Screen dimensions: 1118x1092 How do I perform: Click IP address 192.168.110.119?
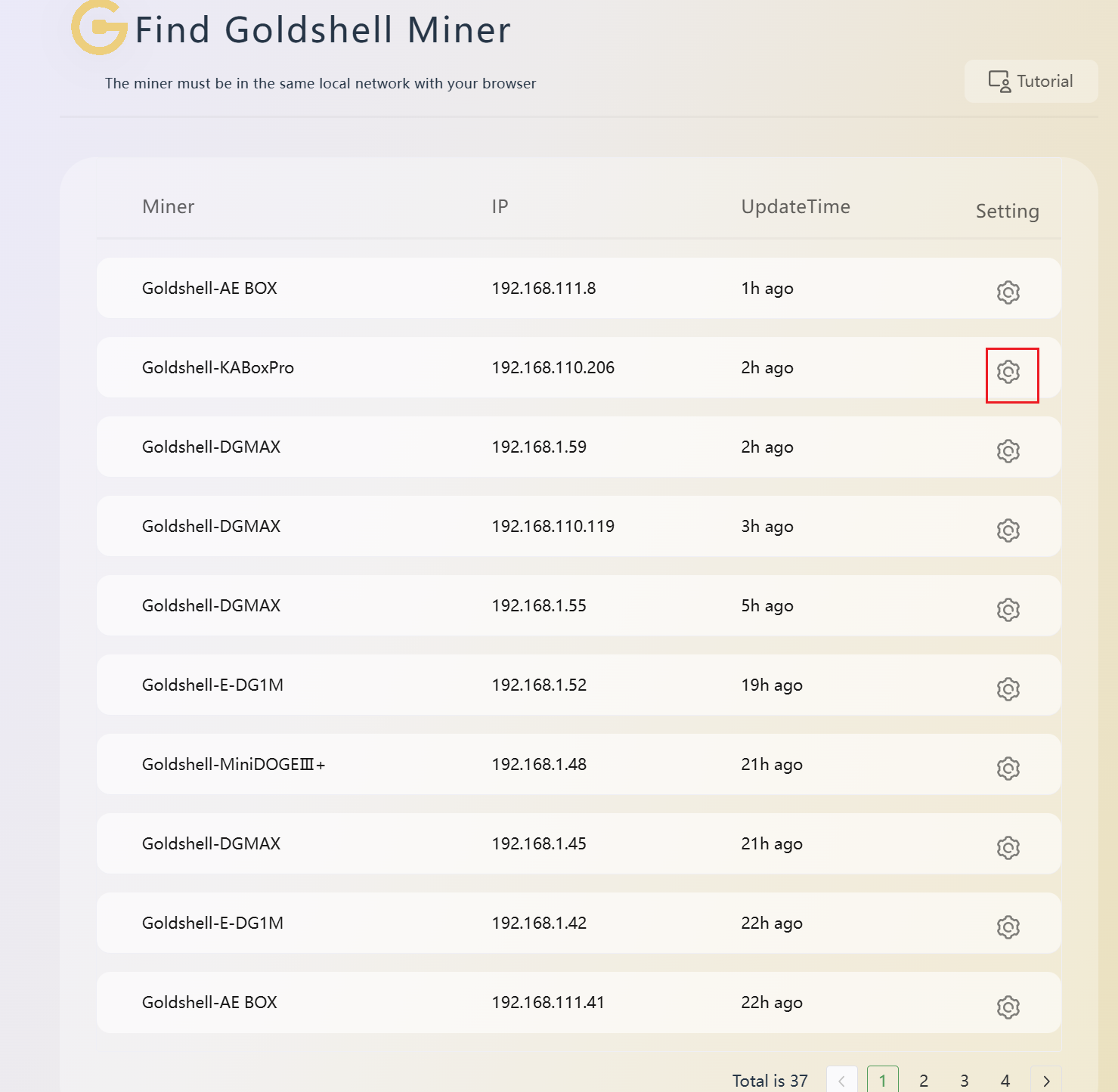[x=553, y=526]
